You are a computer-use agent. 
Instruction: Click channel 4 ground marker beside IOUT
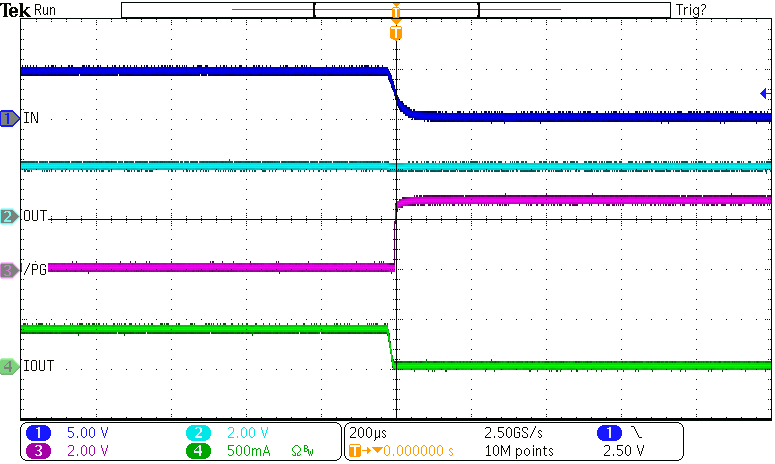pyautogui.click(x=9, y=366)
